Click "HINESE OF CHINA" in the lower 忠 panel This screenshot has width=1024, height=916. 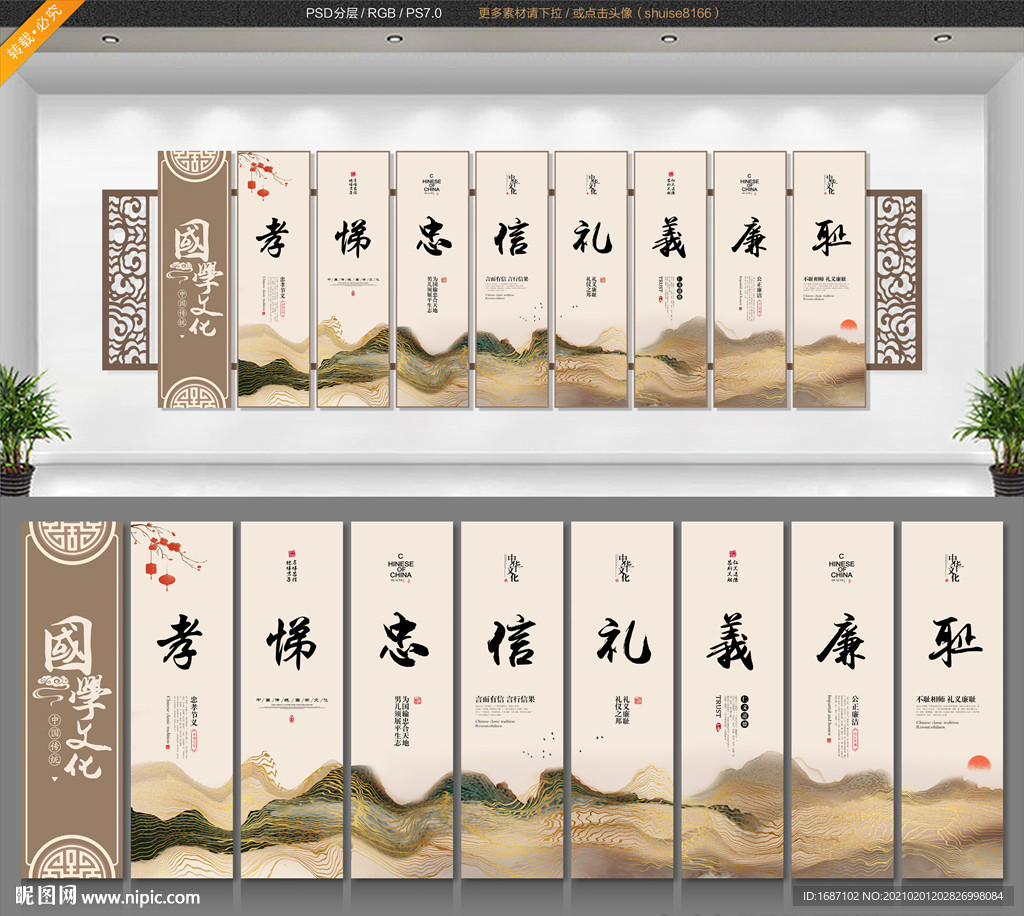(x=400, y=569)
